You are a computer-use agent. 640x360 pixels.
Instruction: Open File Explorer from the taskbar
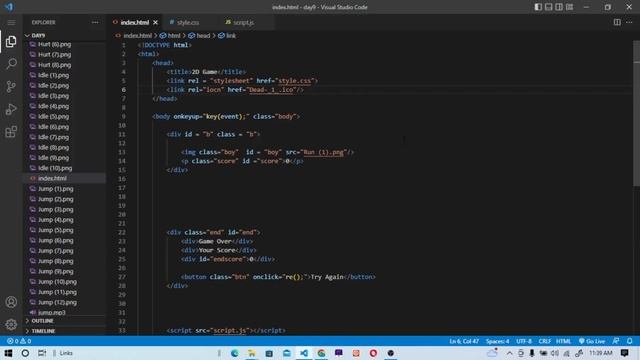(x=252, y=353)
